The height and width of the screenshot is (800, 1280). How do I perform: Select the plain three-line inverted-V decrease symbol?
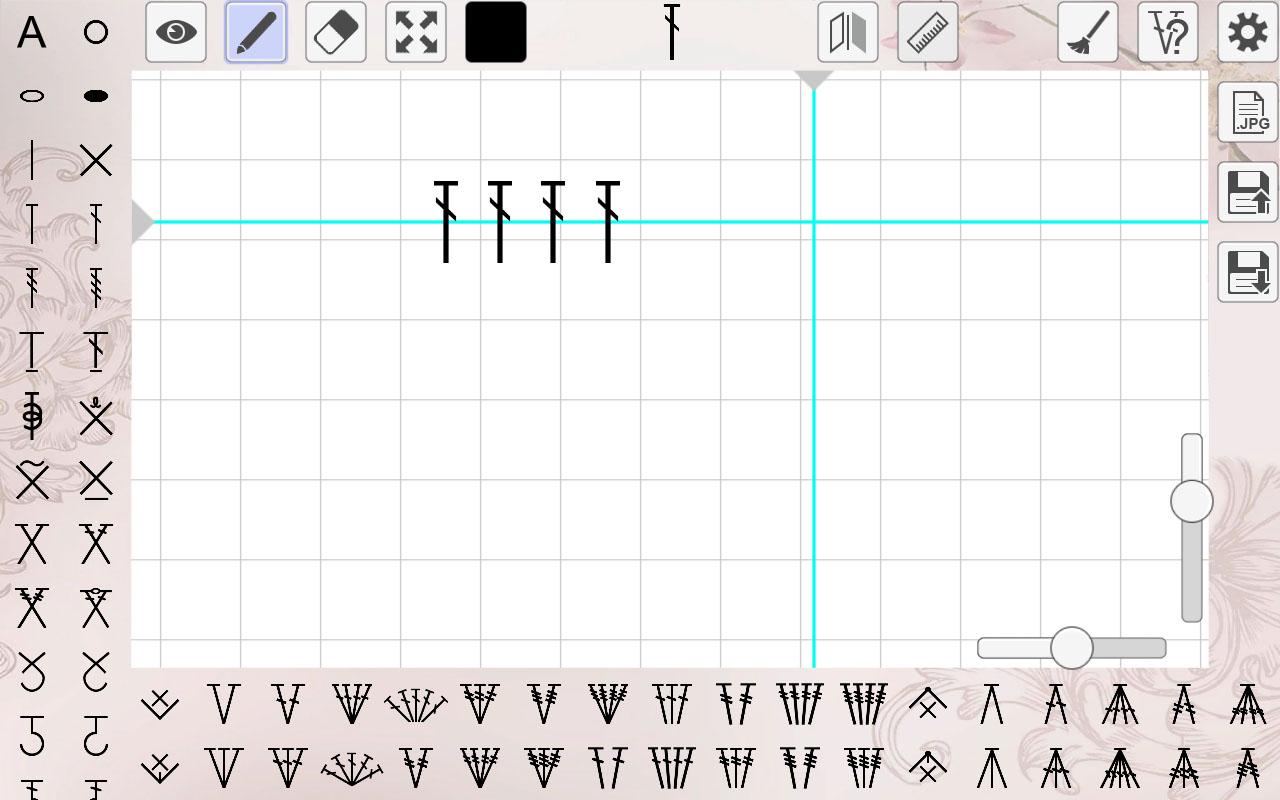coord(992,768)
